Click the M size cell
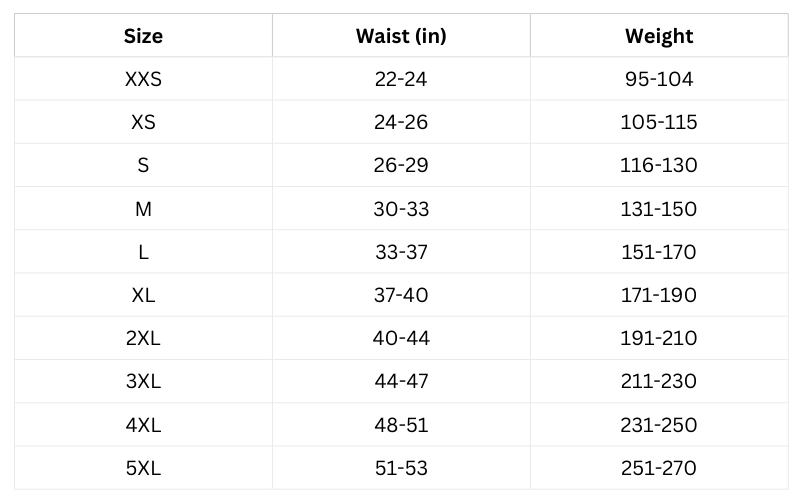Viewport: 800px width, 500px height. (143, 209)
